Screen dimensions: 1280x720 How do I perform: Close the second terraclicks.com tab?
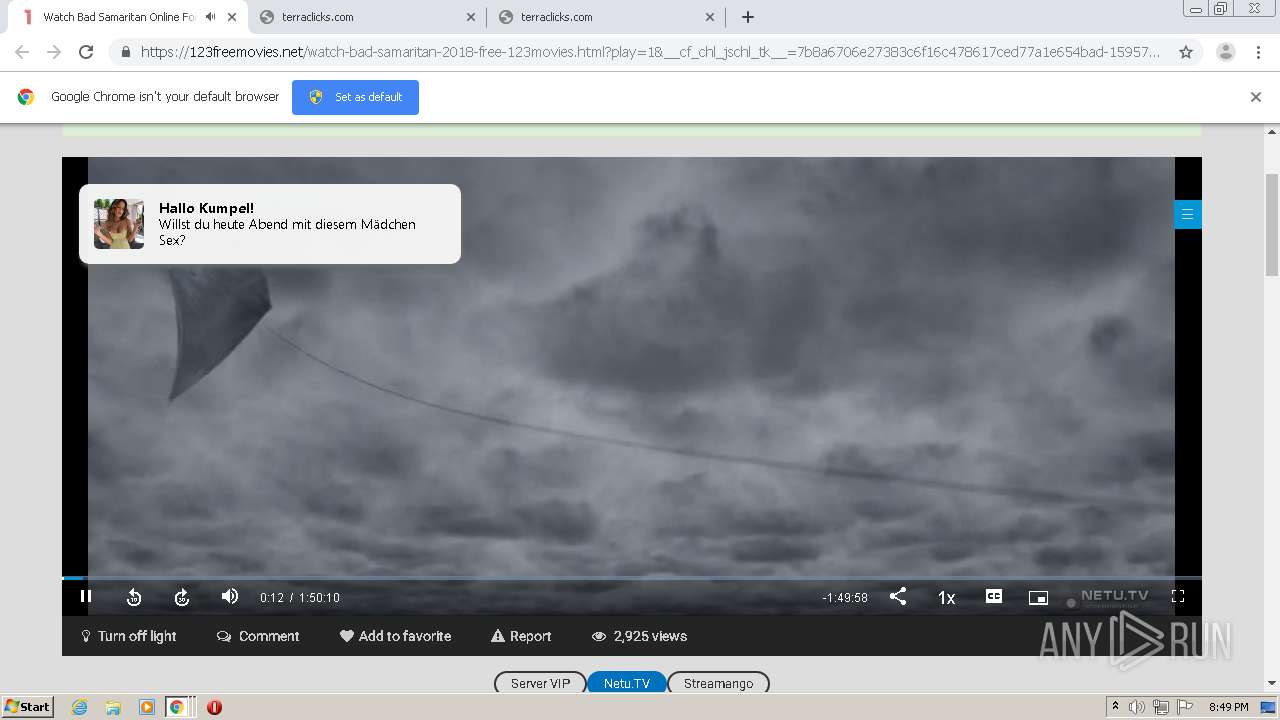coord(710,17)
